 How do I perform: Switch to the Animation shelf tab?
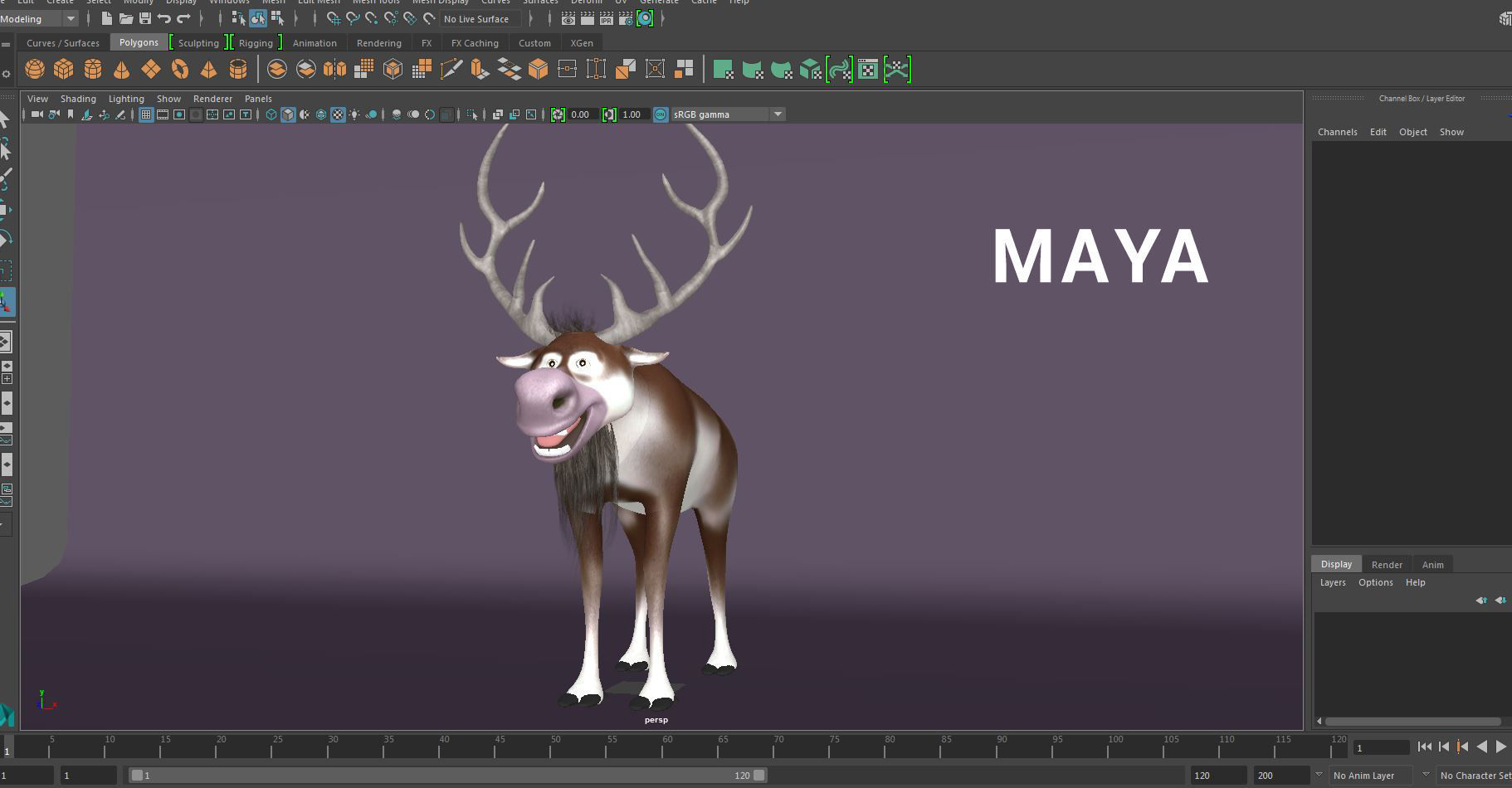click(x=315, y=43)
